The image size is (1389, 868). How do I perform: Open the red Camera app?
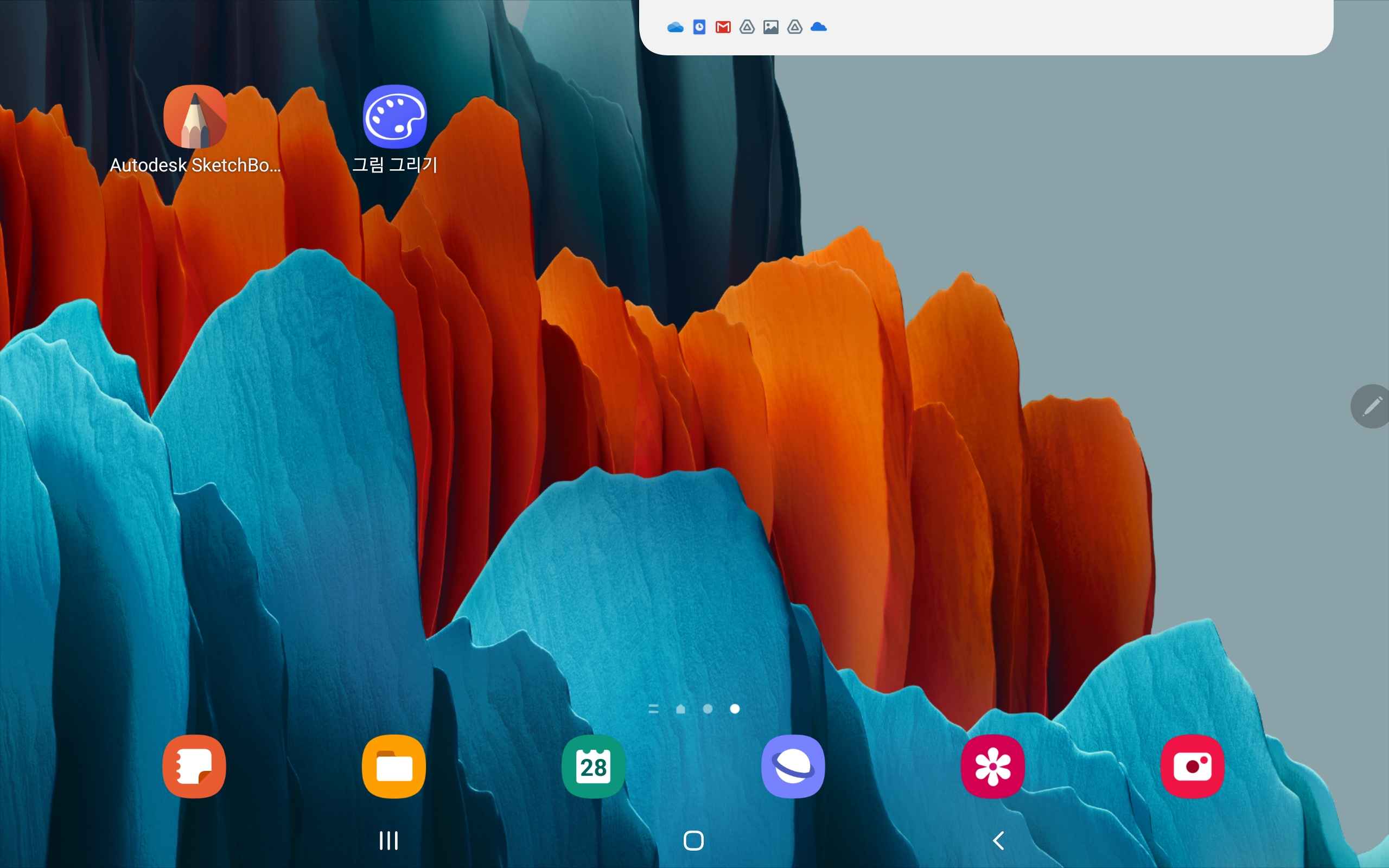[1192, 766]
